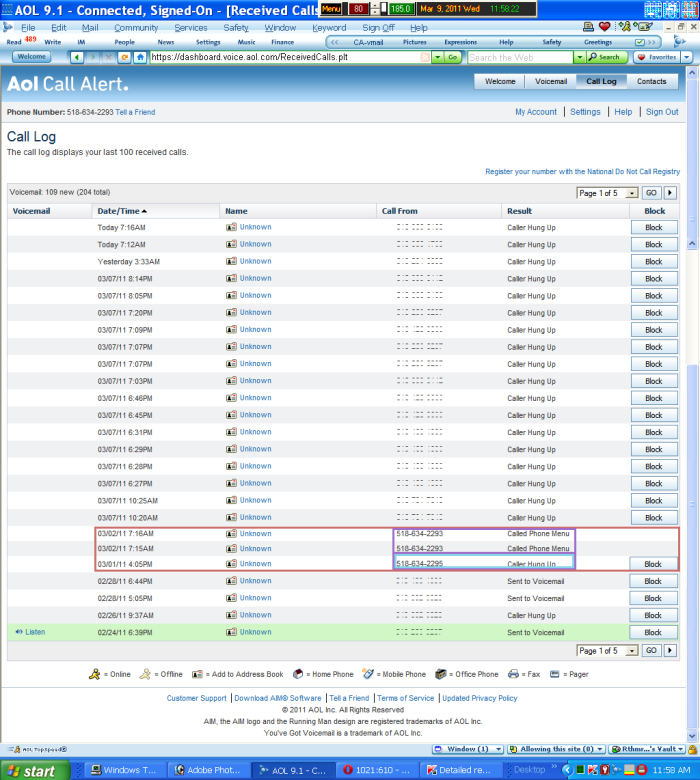Add 03/07/11 8:14PM caller to address book

231,279
